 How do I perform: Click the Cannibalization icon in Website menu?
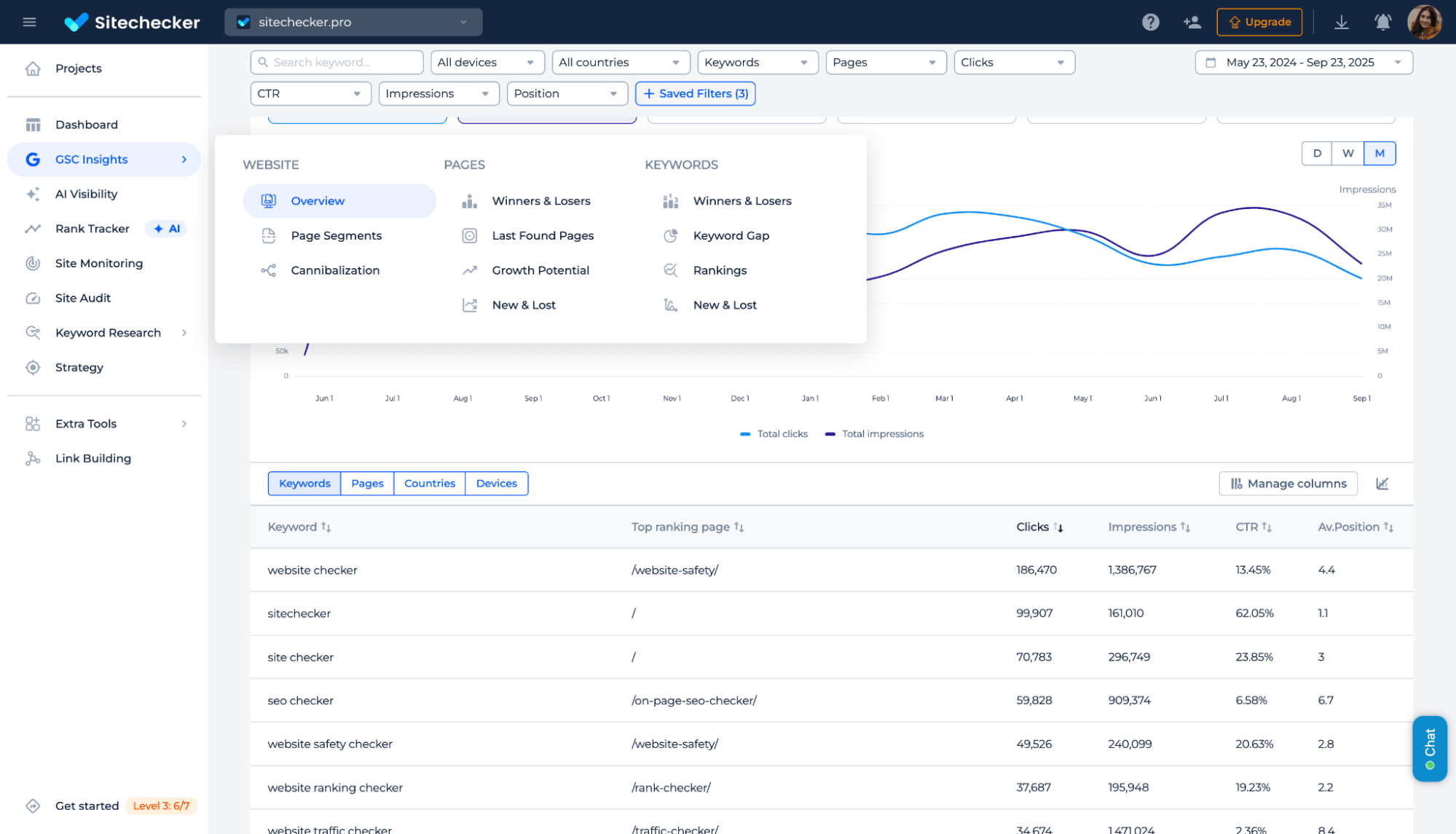point(269,270)
